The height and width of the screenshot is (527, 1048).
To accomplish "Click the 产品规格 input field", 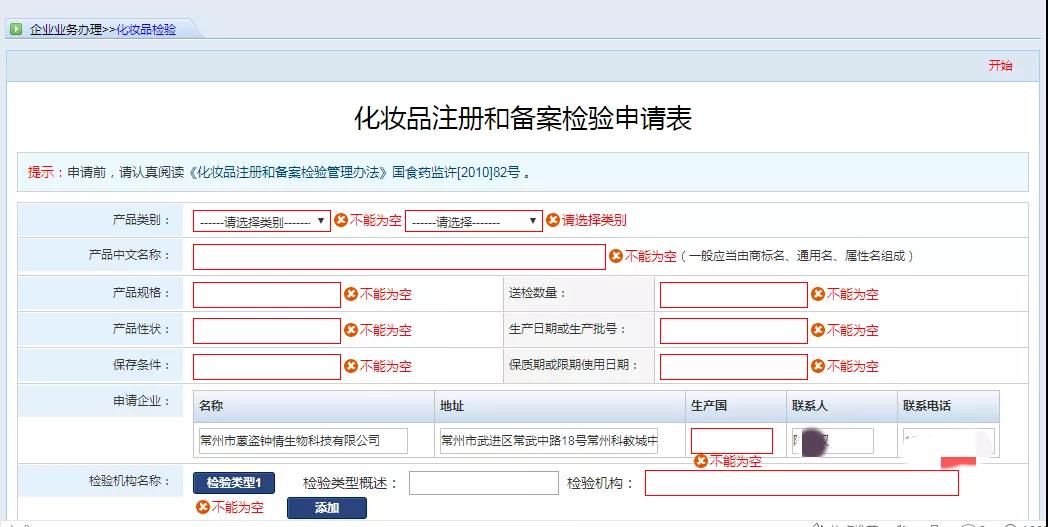I will [267, 295].
